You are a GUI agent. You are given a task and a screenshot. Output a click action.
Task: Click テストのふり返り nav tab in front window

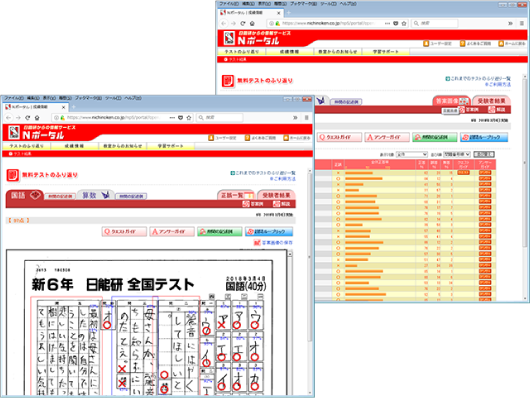coord(27,146)
